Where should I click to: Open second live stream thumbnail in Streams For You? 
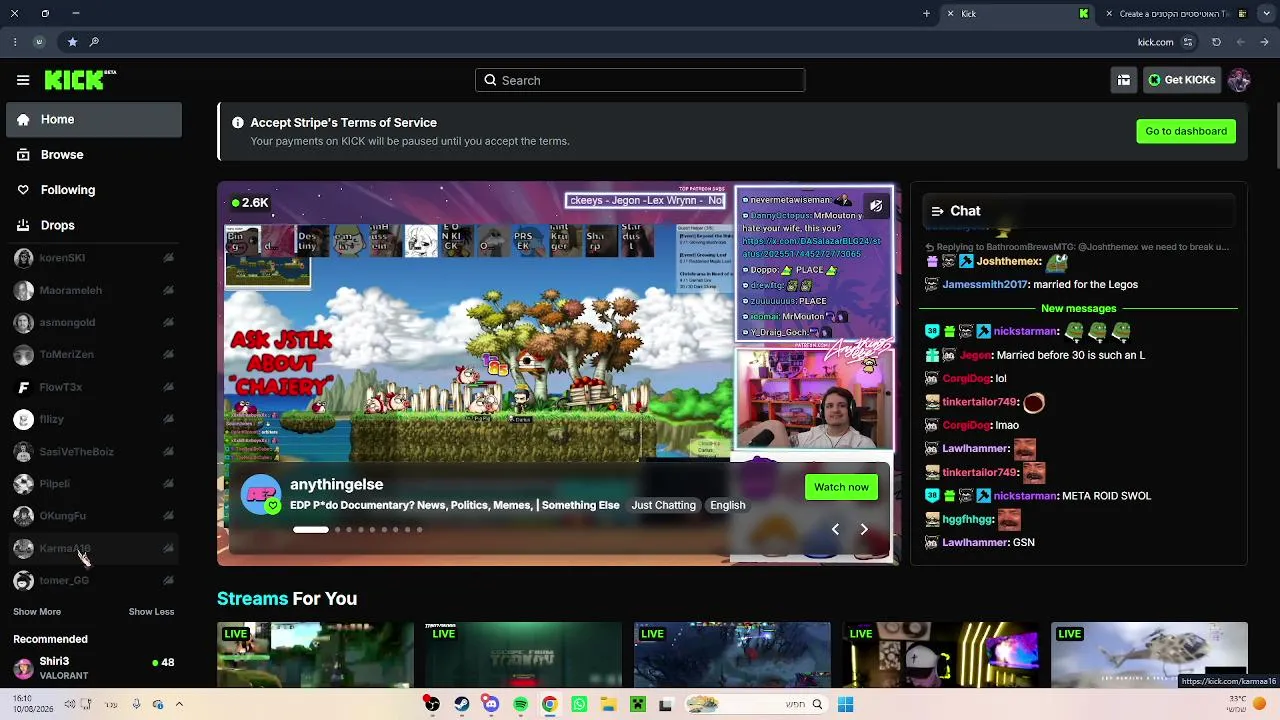pos(524,654)
